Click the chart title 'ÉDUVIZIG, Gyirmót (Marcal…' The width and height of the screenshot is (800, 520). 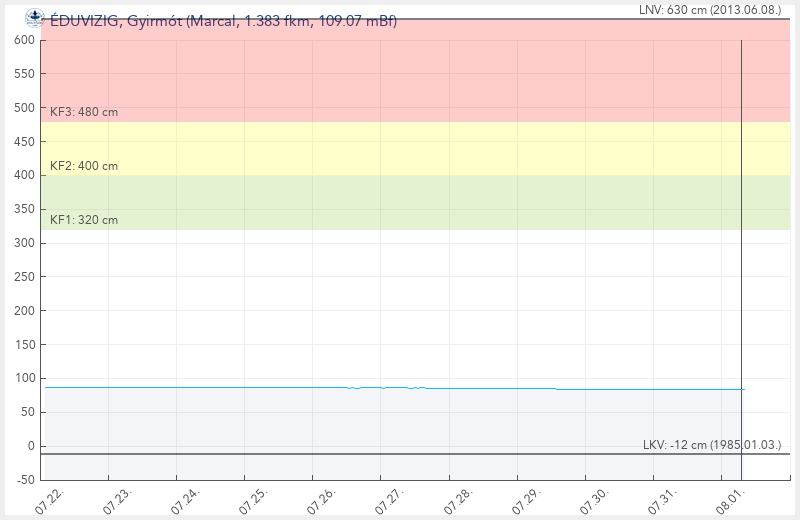point(223,21)
